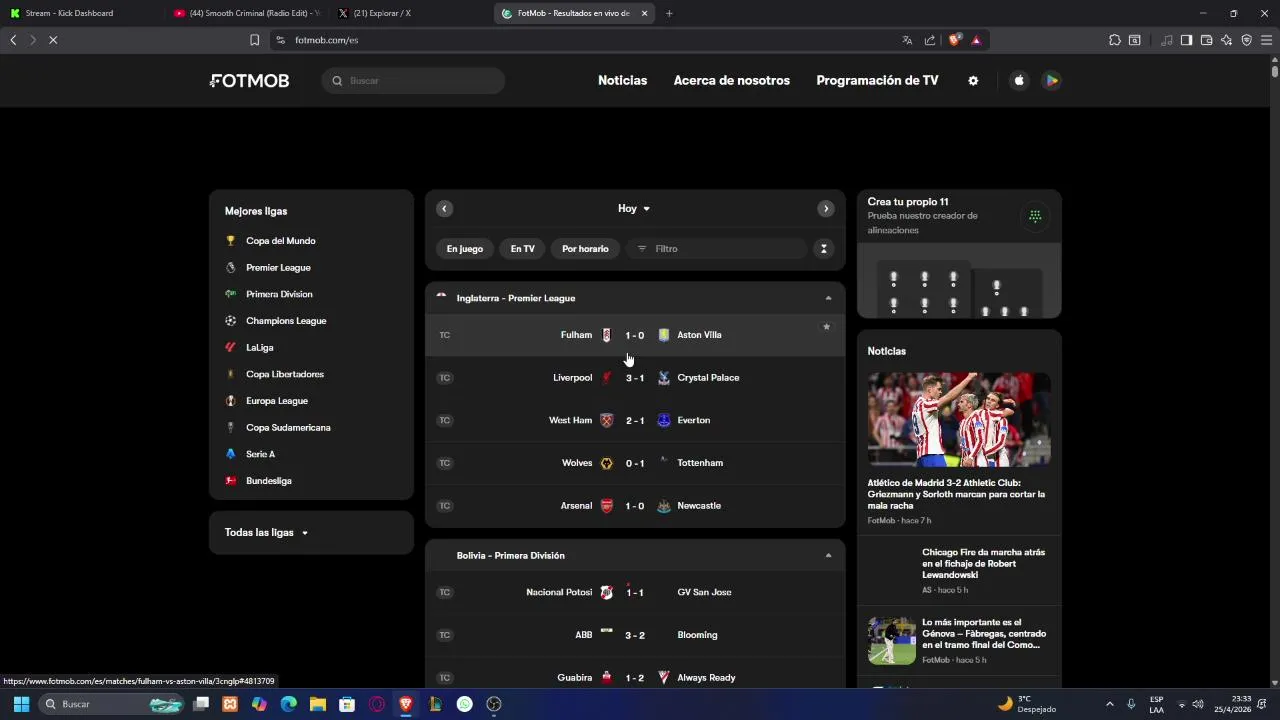Click the collapse-all leagues icon beside Filtro

(x=823, y=249)
